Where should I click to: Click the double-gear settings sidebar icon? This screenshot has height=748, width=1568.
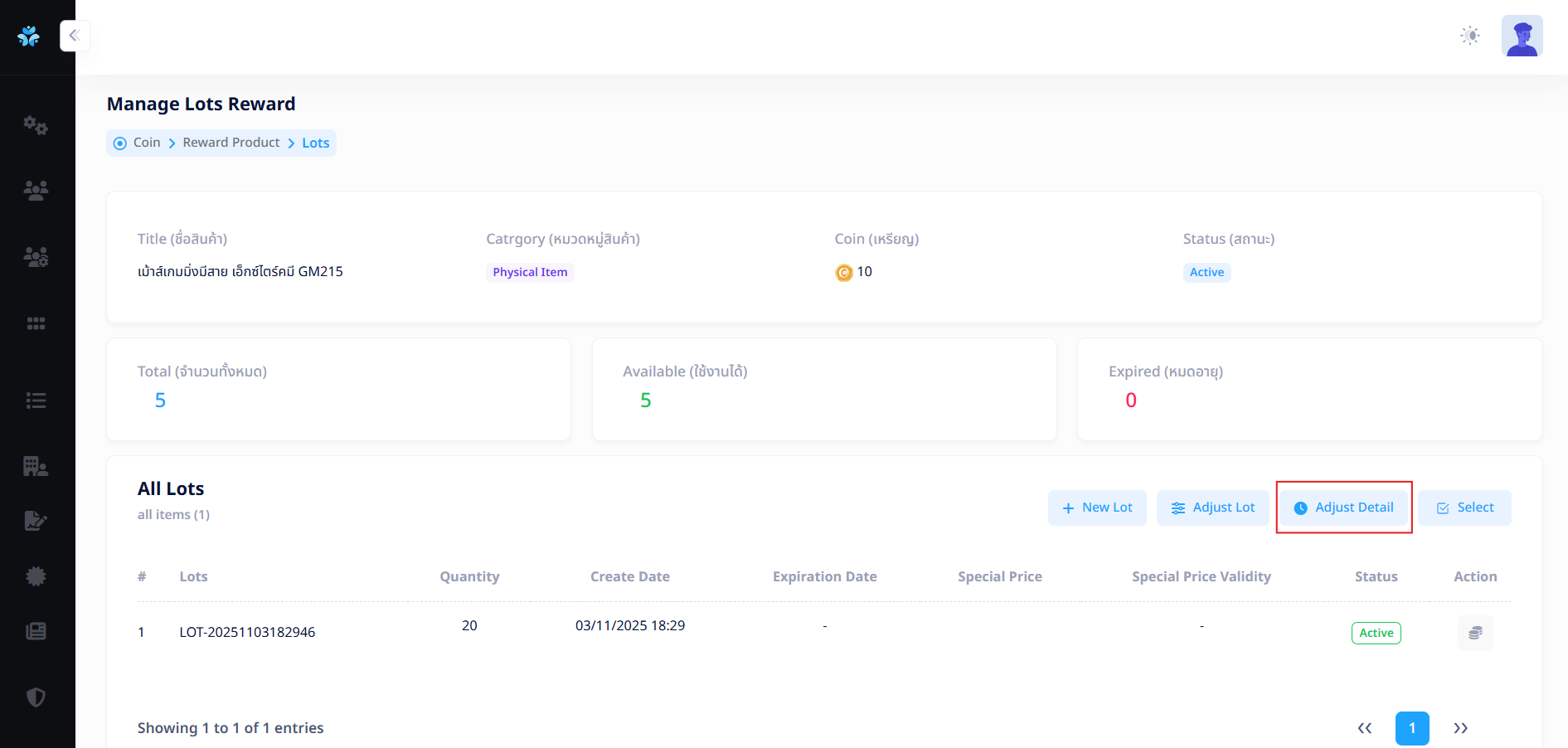(36, 125)
